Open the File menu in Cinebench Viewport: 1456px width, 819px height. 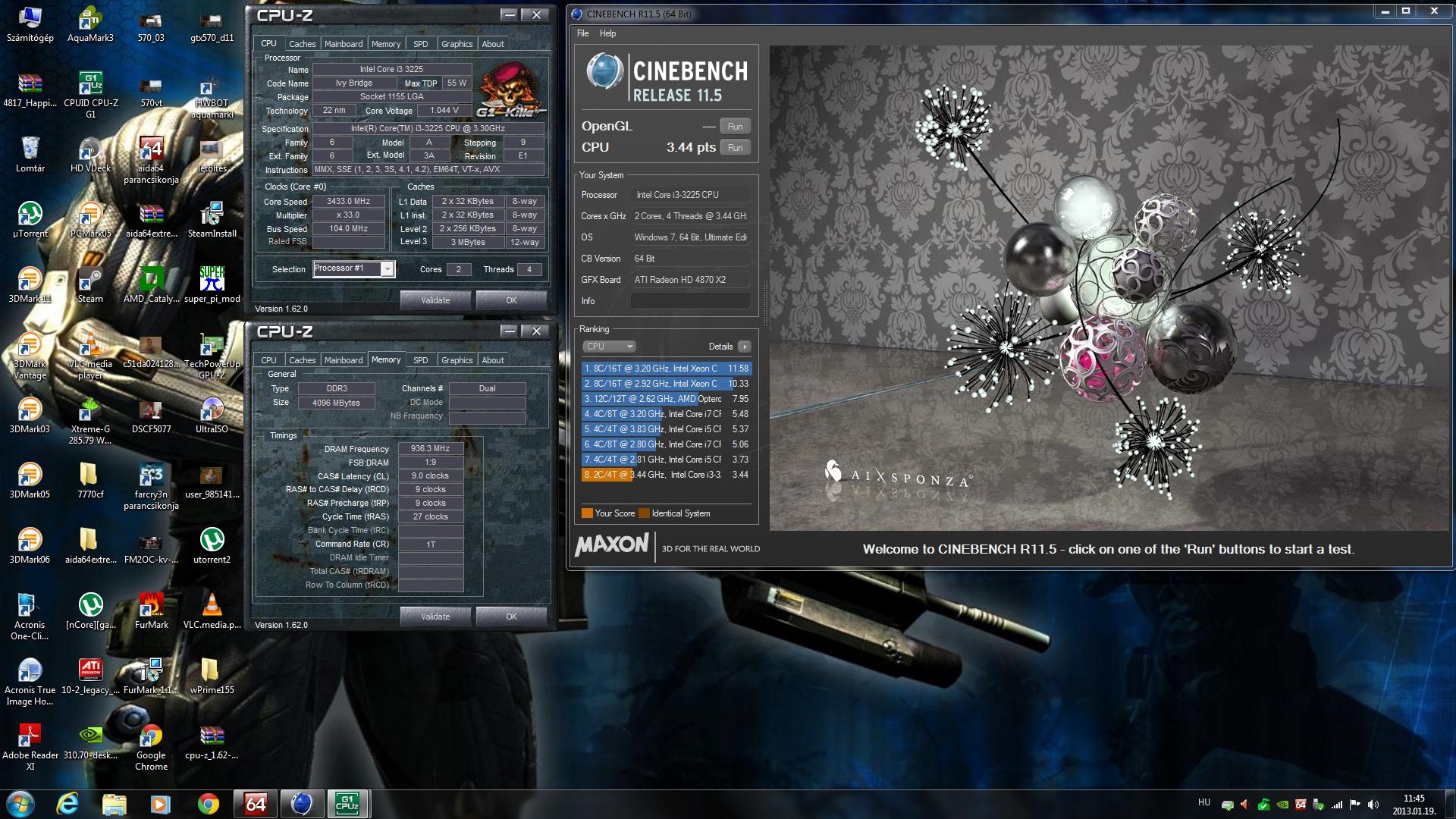[582, 33]
